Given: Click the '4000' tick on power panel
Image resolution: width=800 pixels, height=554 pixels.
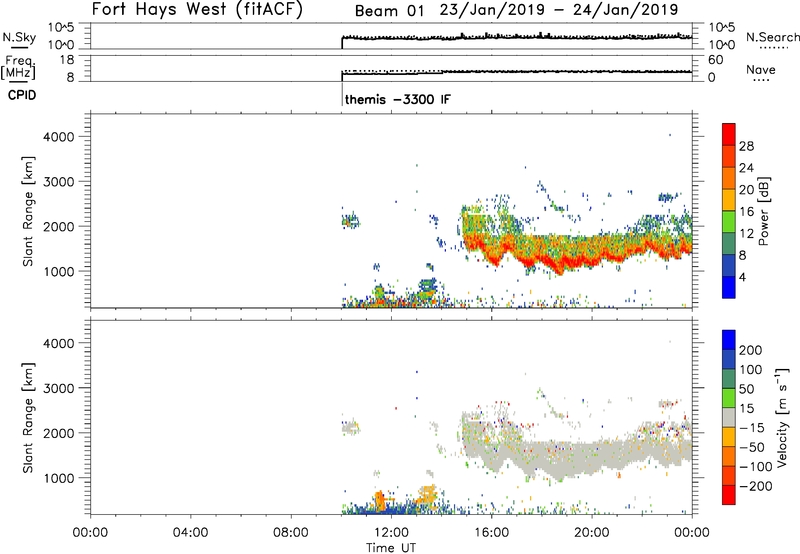Looking at the screenshot, I should 59,137.
